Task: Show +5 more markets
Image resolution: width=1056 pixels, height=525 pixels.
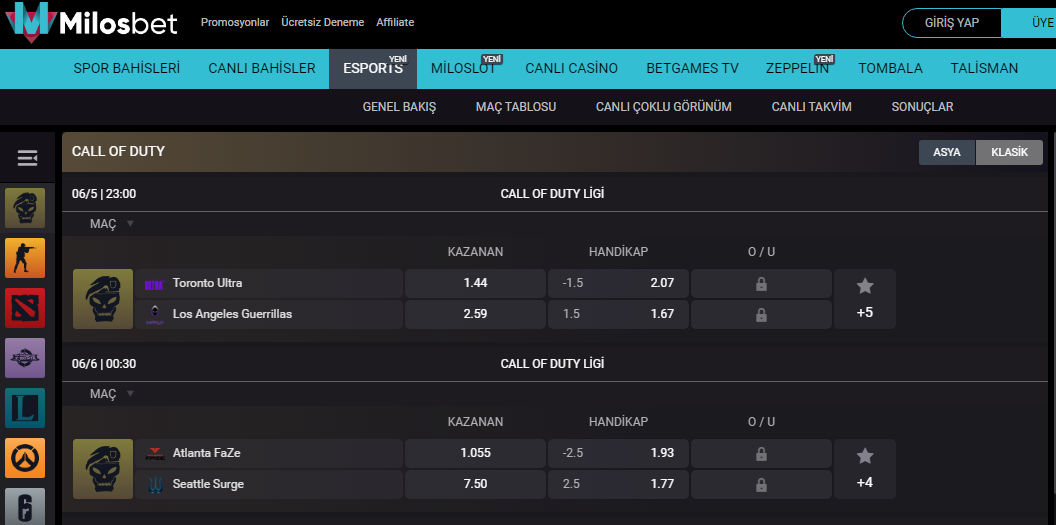Action: point(865,313)
